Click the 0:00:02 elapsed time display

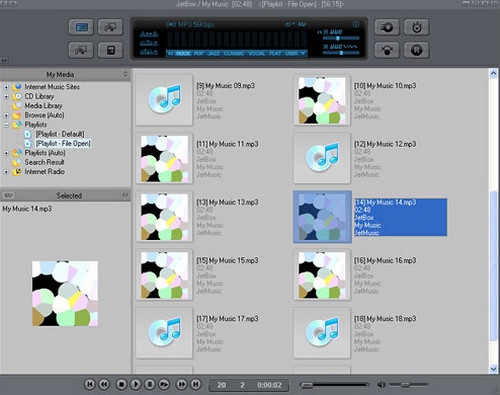(269, 385)
